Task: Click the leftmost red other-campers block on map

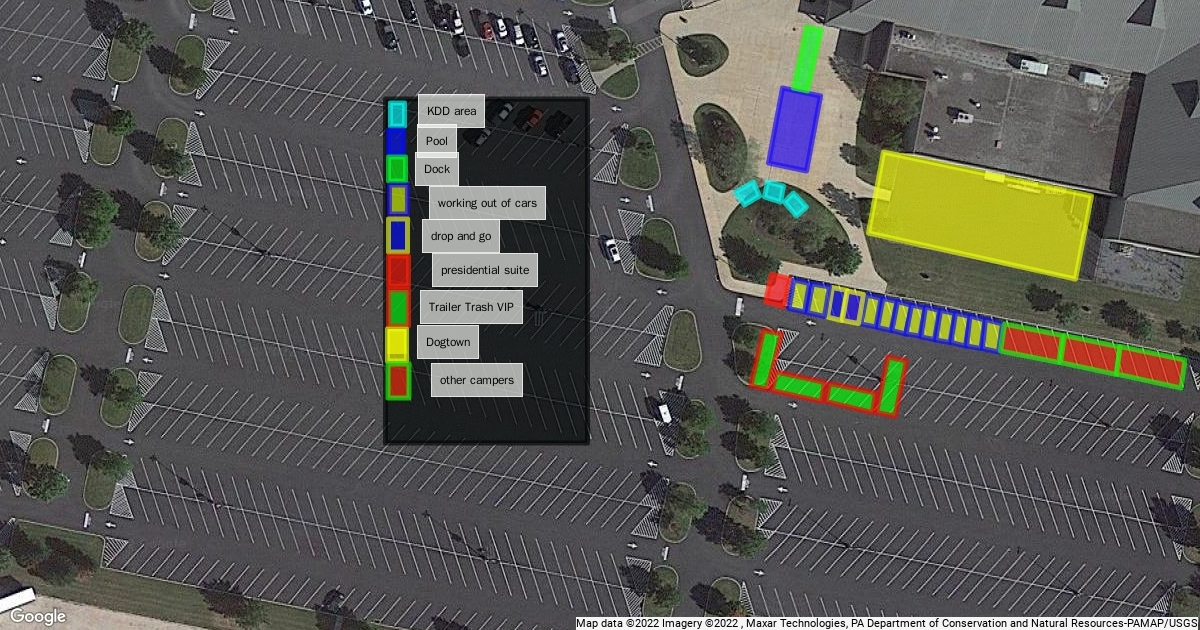Action: (1030, 343)
